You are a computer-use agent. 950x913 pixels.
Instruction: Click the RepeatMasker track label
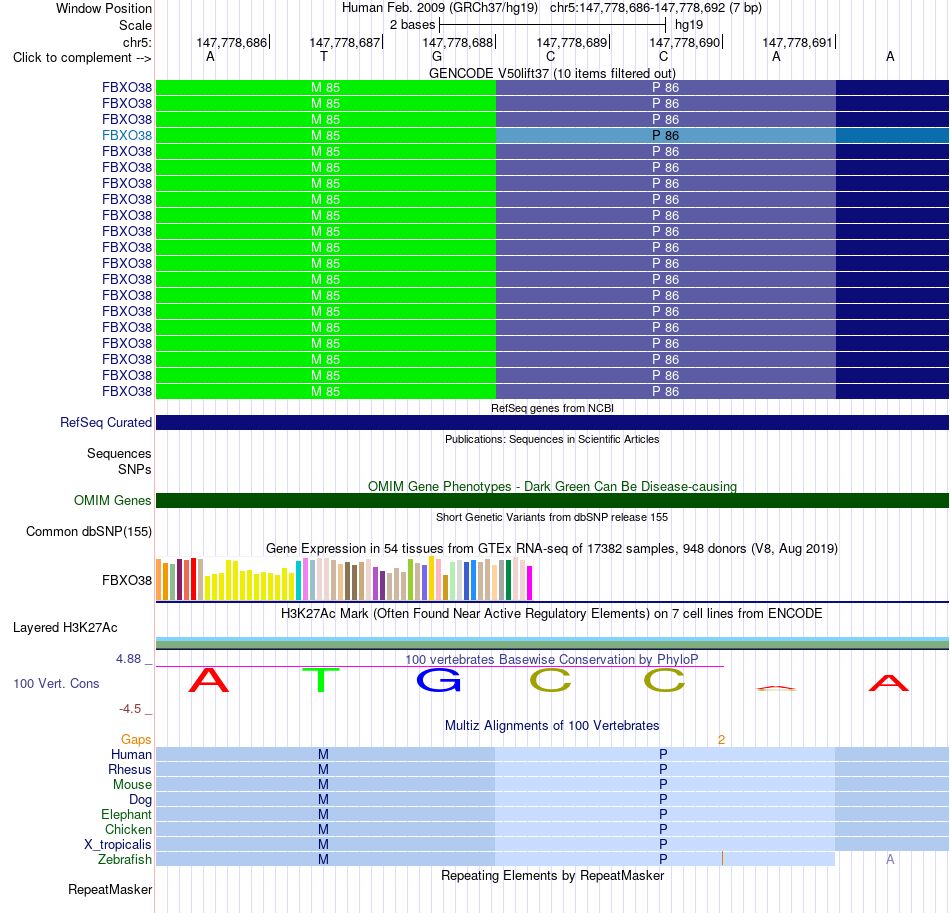pos(110,889)
